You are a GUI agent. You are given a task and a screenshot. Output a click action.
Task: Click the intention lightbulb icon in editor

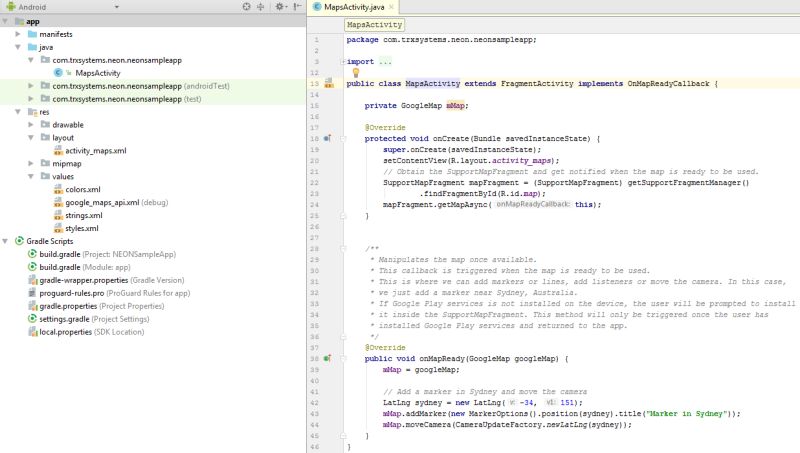click(356, 73)
